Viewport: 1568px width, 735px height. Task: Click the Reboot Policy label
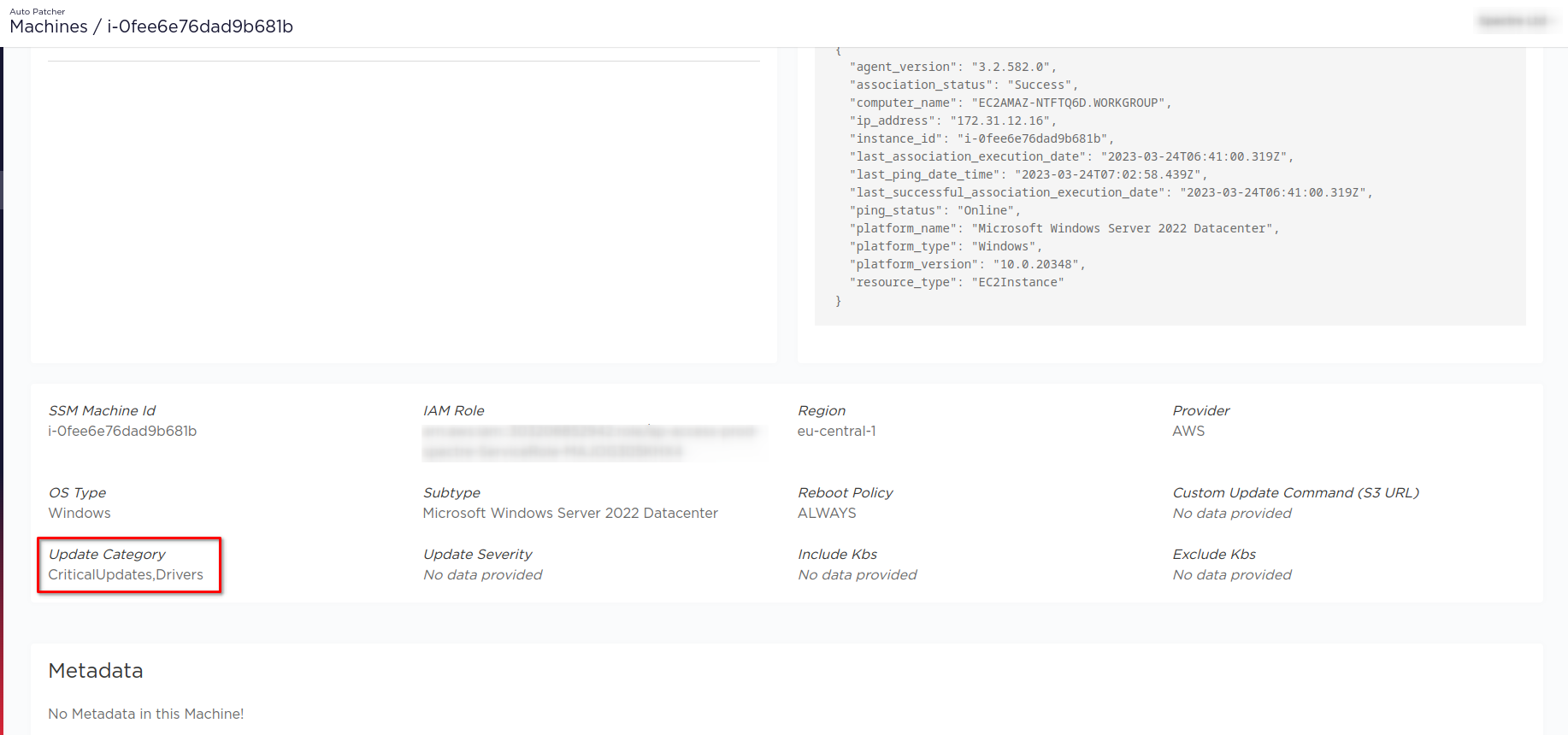click(845, 492)
